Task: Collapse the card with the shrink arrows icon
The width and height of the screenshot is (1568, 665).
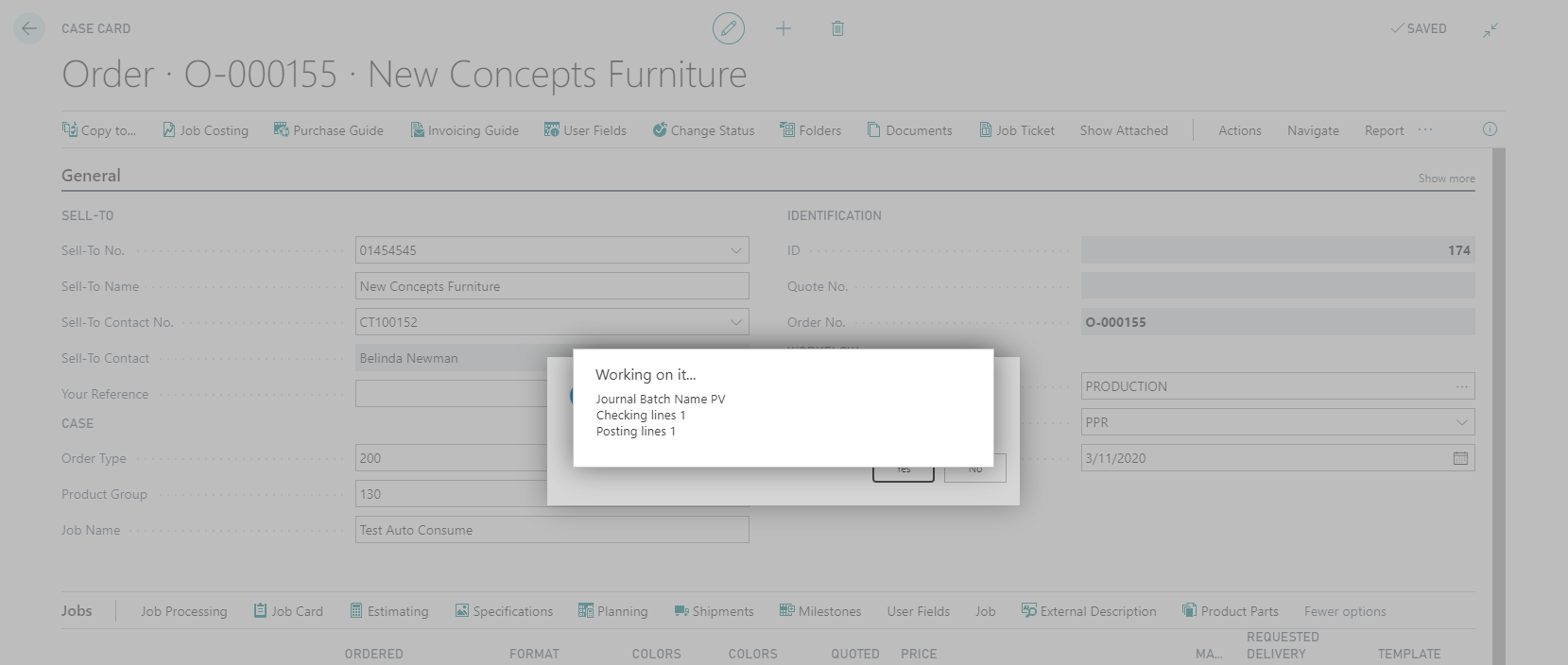Action: click(1490, 29)
